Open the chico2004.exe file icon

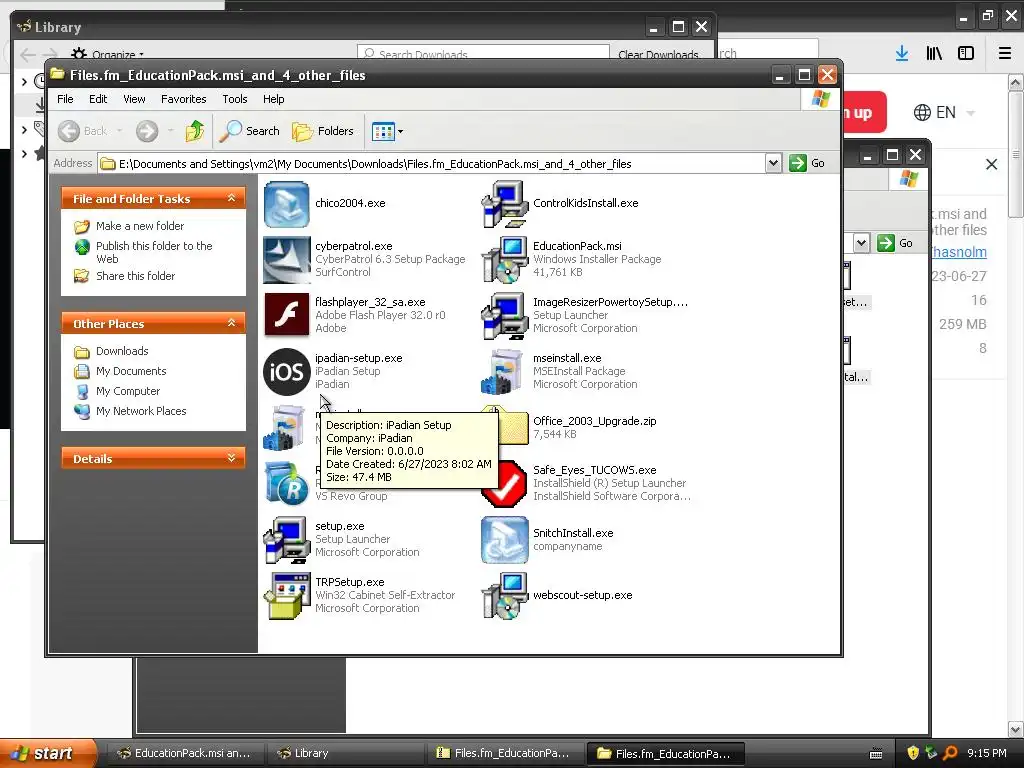286,204
